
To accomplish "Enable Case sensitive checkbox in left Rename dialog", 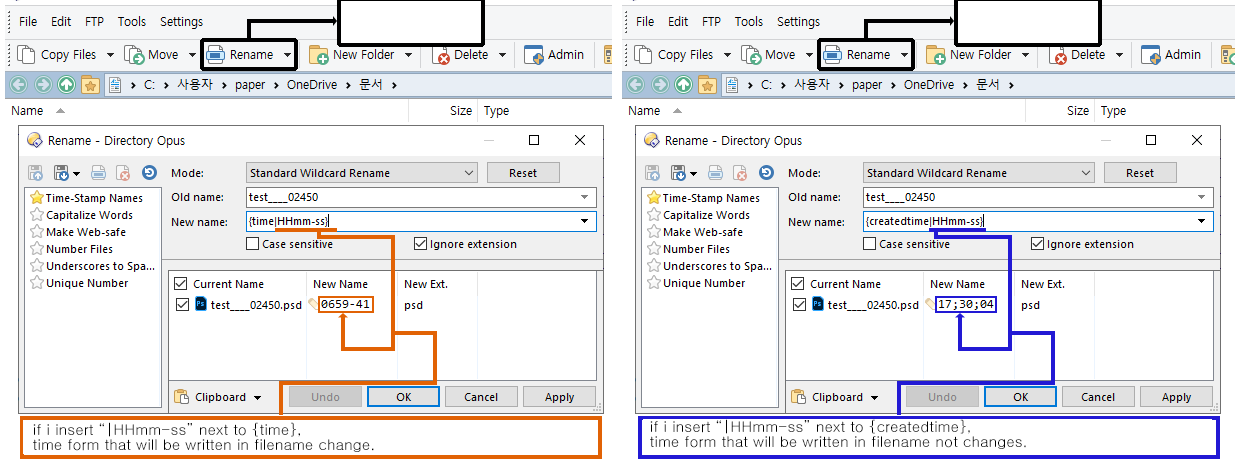I will (x=253, y=244).
